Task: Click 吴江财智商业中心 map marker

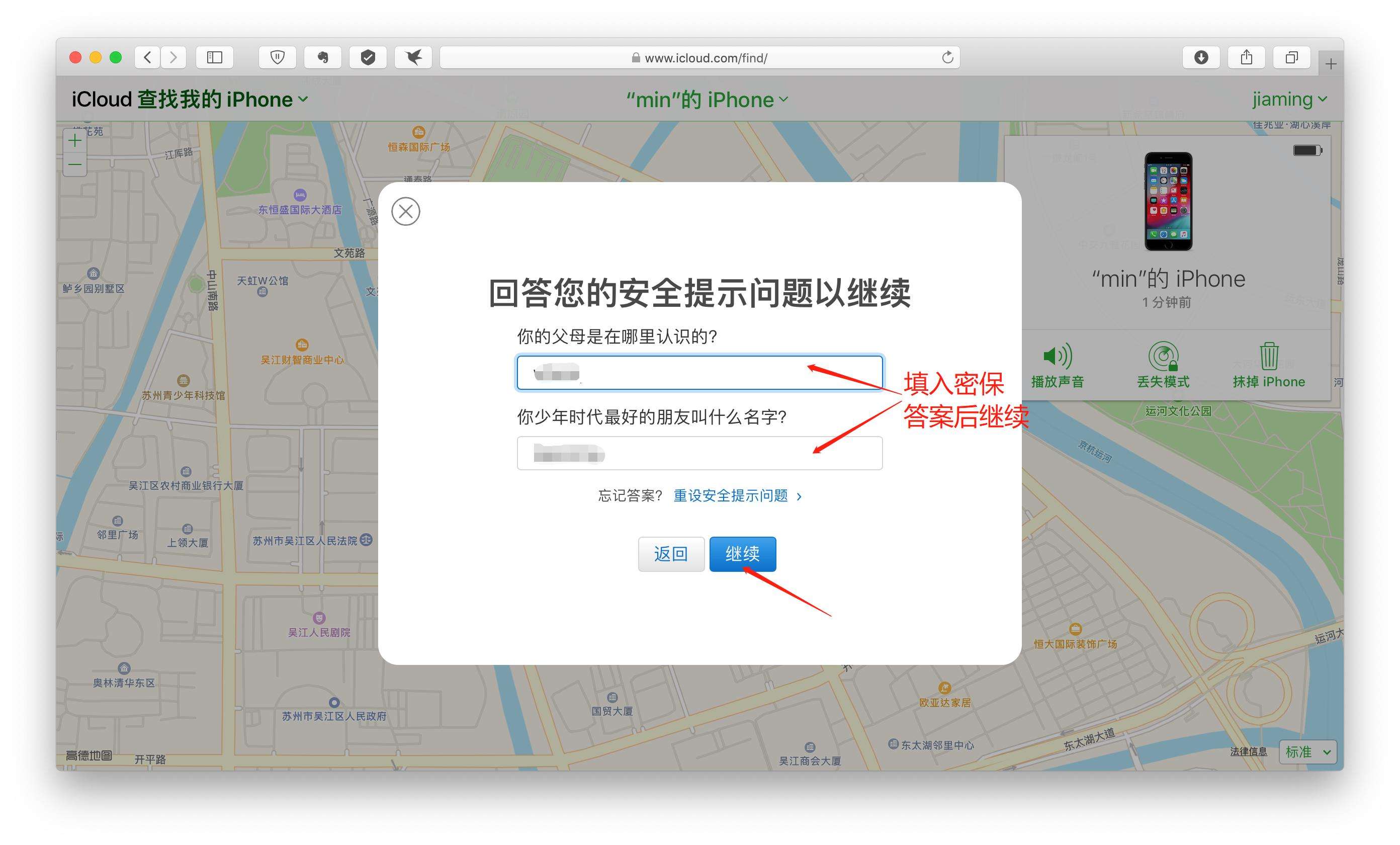Action: (302, 345)
